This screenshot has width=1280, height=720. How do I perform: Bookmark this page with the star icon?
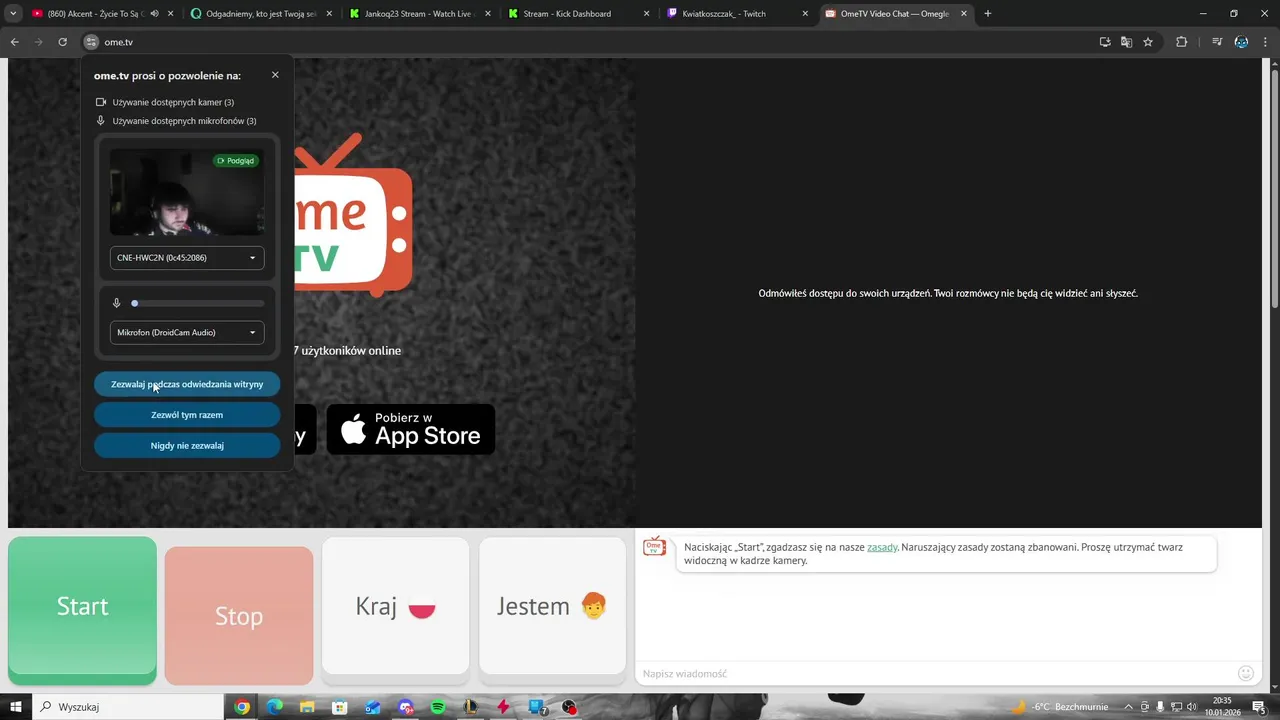(x=1148, y=42)
